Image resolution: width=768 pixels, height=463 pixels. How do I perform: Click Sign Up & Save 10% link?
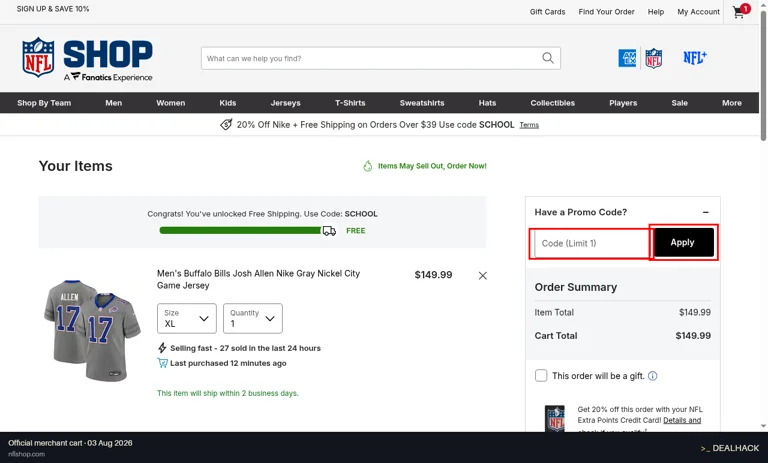coord(53,9)
